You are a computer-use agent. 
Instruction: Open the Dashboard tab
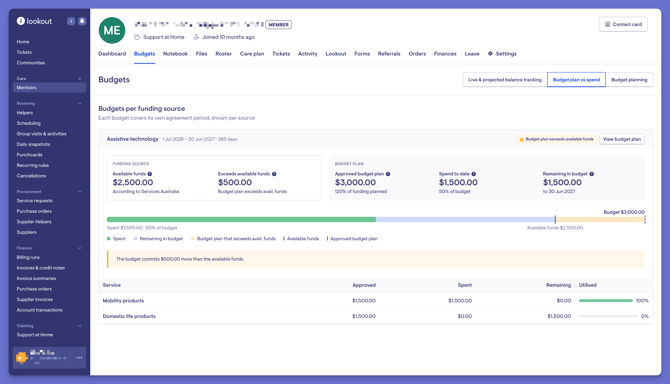pyautogui.click(x=112, y=54)
